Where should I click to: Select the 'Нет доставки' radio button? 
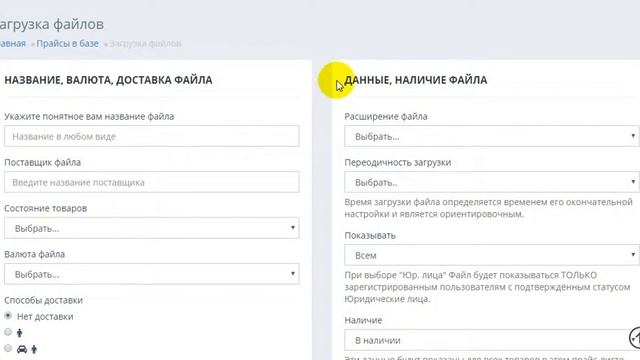click(8, 316)
